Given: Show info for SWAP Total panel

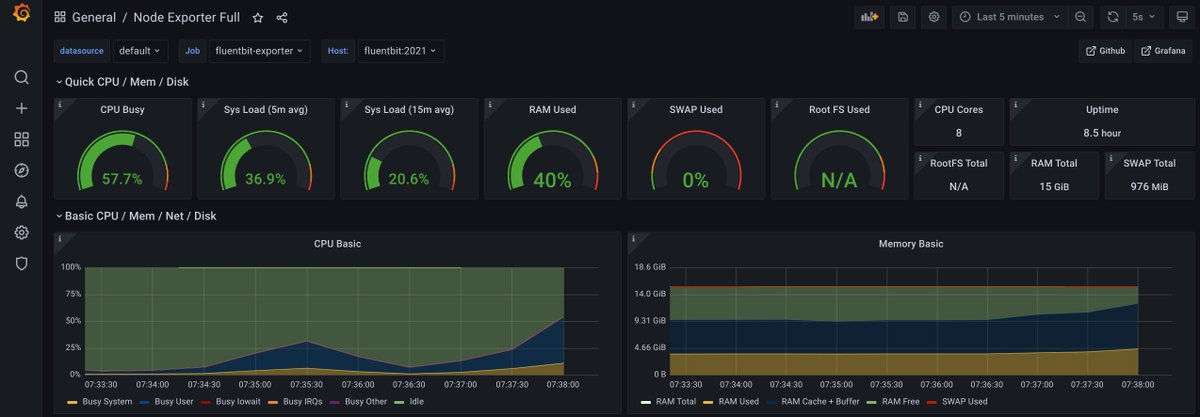Looking at the screenshot, I should pyautogui.click(x=1110, y=157).
